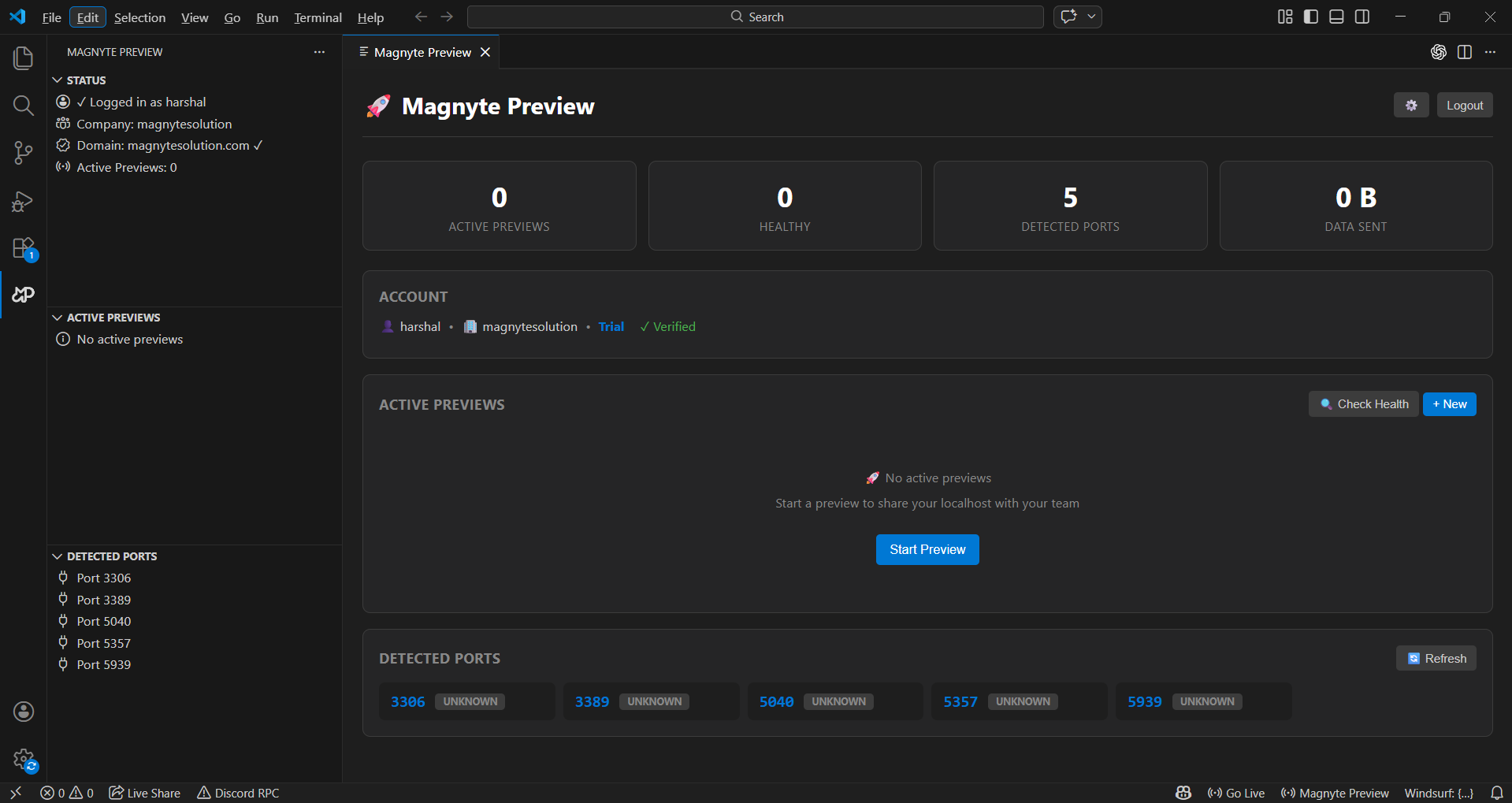Open the Extensions view with badge

pyautogui.click(x=23, y=247)
